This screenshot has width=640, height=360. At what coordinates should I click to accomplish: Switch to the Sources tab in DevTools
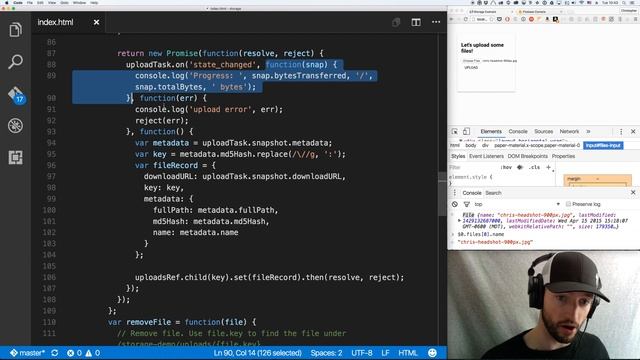pyautogui.click(x=543, y=131)
